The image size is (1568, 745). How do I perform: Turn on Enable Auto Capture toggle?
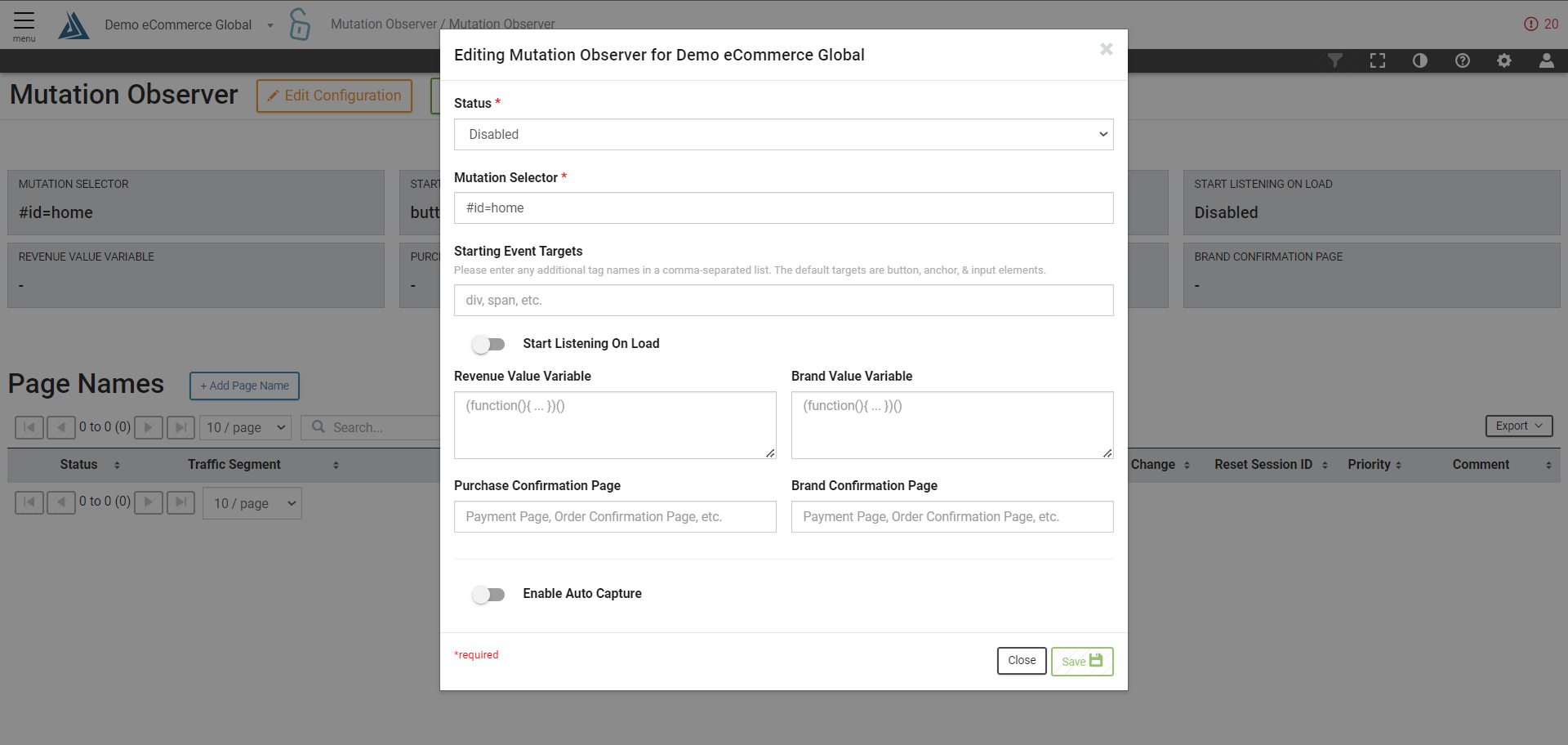[488, 594]
